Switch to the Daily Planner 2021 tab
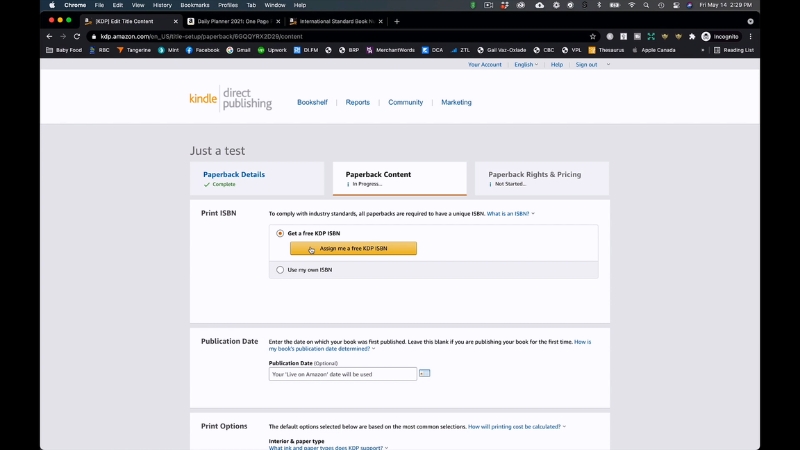This screenshot has width=800, height=450. [233, 21]
